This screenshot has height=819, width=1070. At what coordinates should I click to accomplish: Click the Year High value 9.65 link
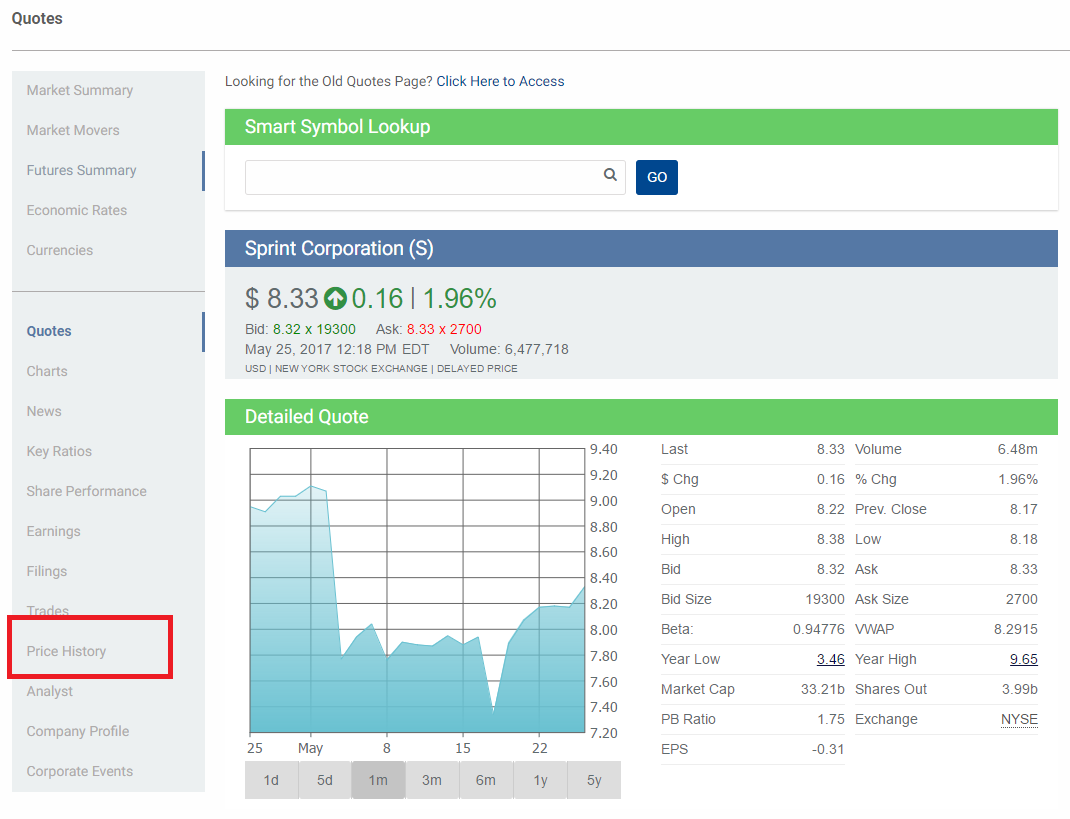(1024, 659)
